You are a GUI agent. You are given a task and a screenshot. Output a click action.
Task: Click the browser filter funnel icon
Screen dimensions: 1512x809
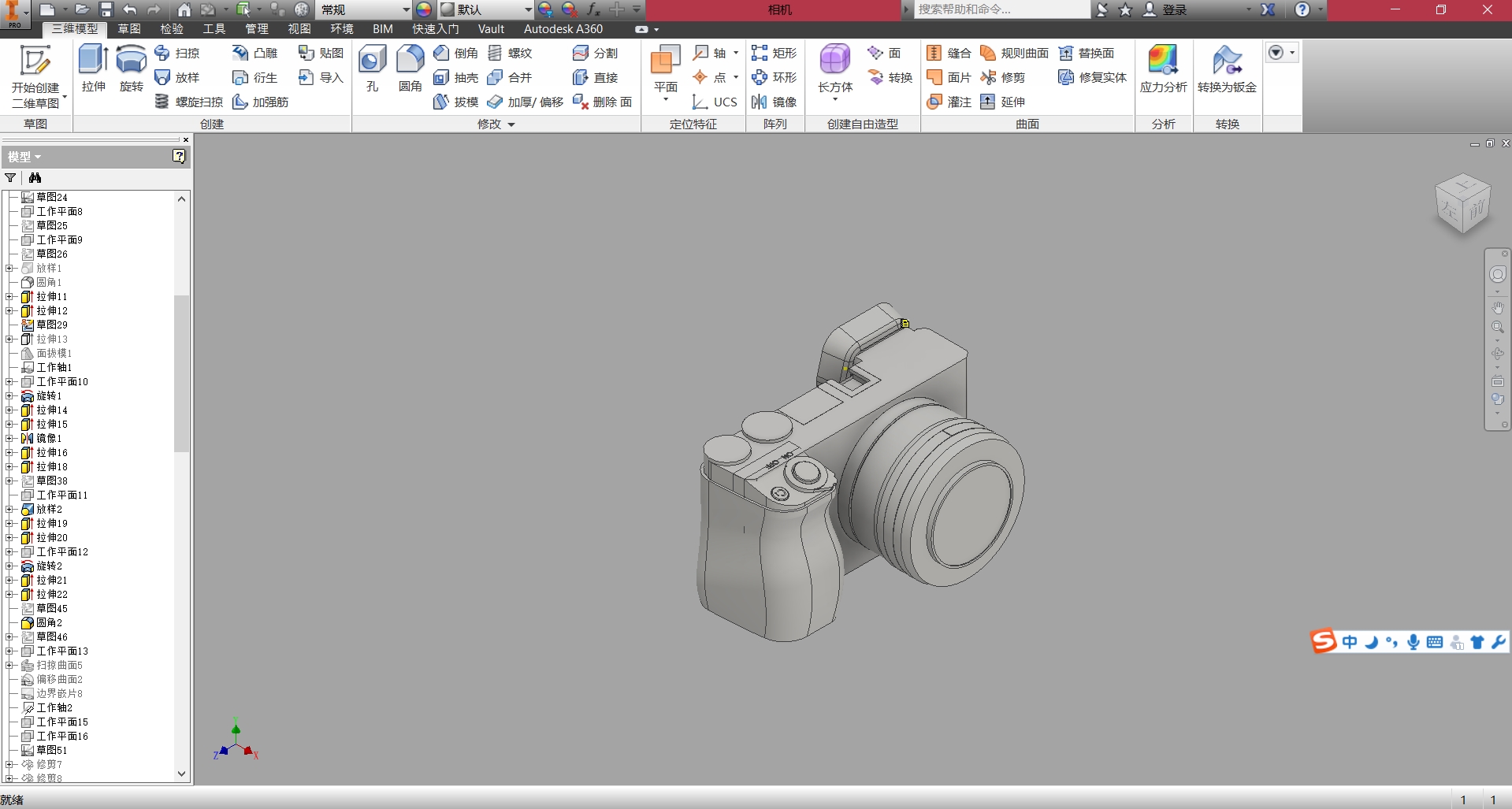click(x=11, y=178)
